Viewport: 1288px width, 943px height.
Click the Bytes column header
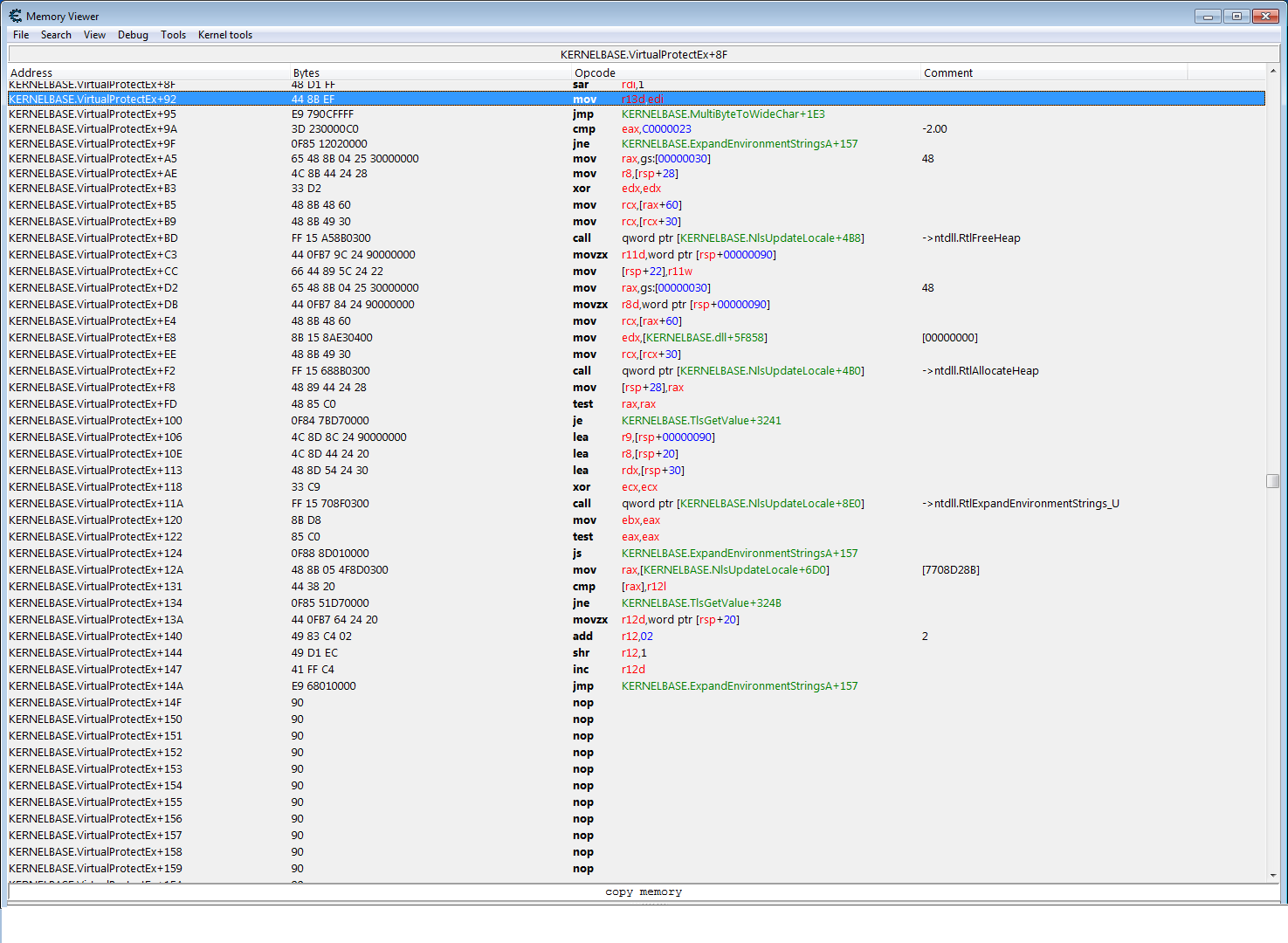click(x=430, y=73)
